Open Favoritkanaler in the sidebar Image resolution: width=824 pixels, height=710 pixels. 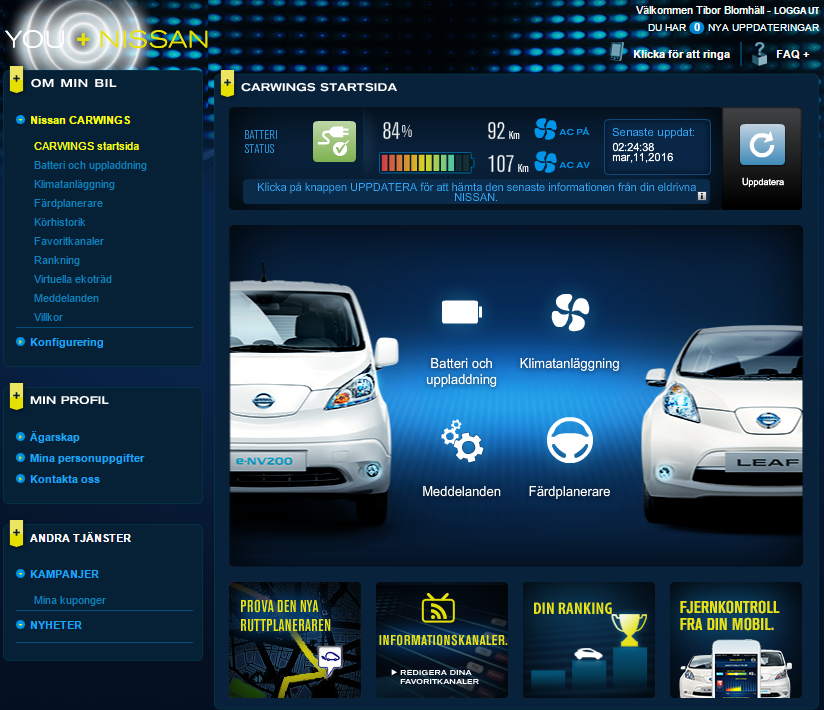coord(69,241)
